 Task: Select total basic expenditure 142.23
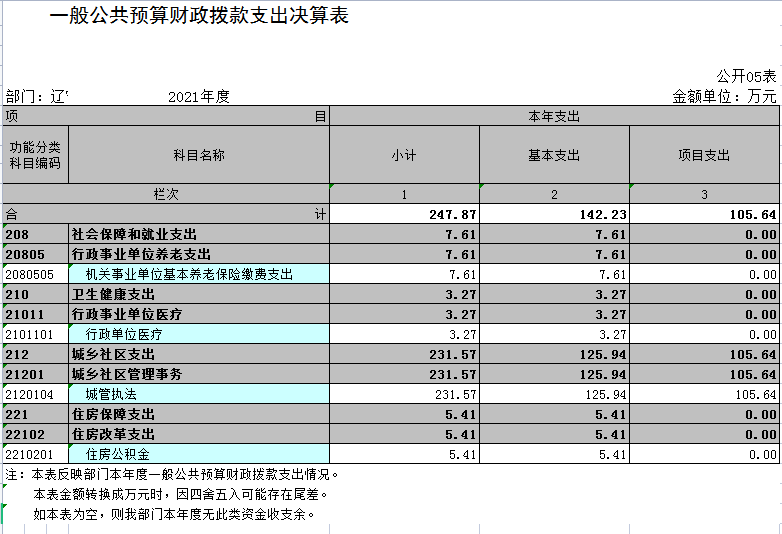click(554, 214)
